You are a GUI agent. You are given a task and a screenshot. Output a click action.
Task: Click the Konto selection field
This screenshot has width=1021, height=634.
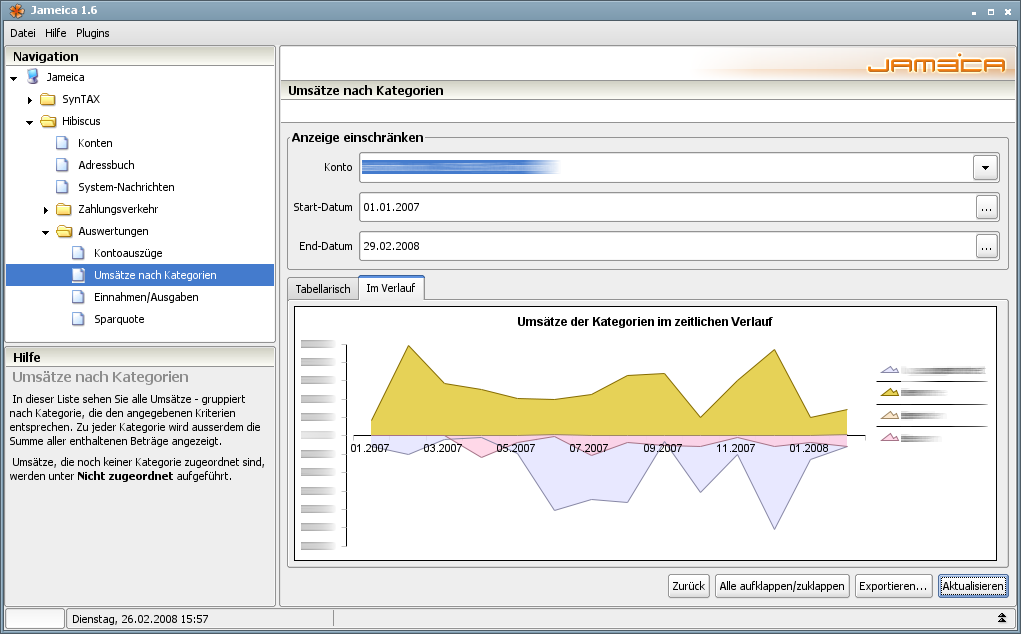[667, 168]
